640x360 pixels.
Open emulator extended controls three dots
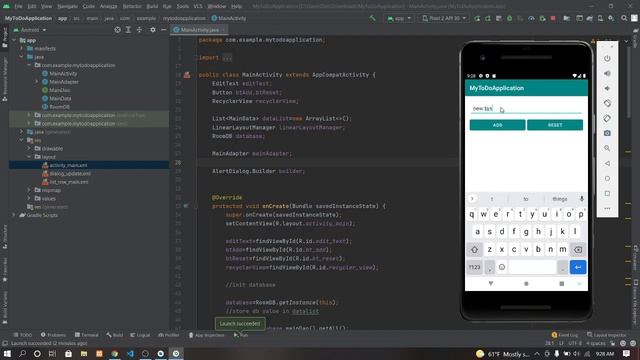(607, 209)
